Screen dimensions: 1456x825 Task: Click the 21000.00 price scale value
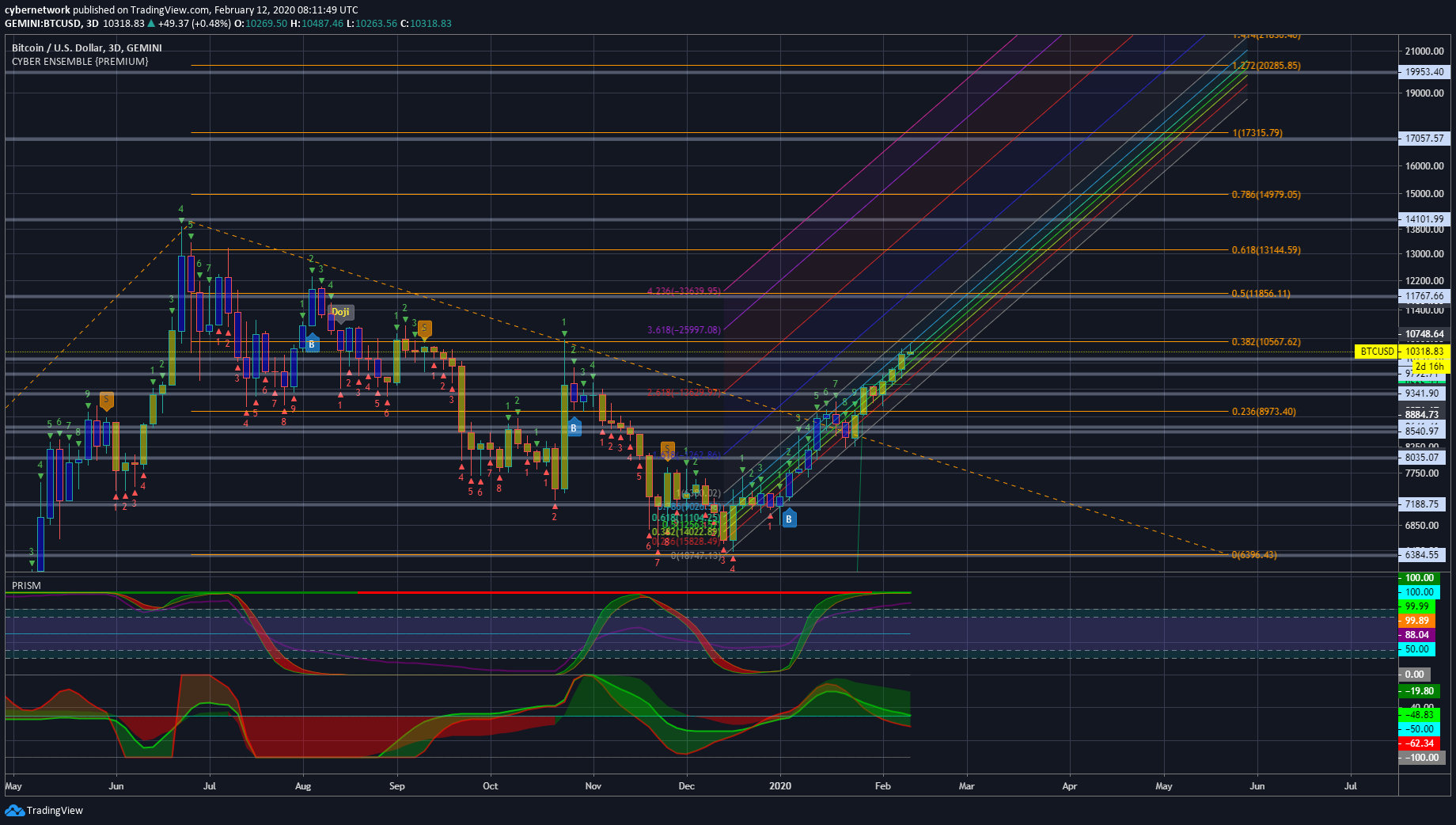pos(1424,51)
